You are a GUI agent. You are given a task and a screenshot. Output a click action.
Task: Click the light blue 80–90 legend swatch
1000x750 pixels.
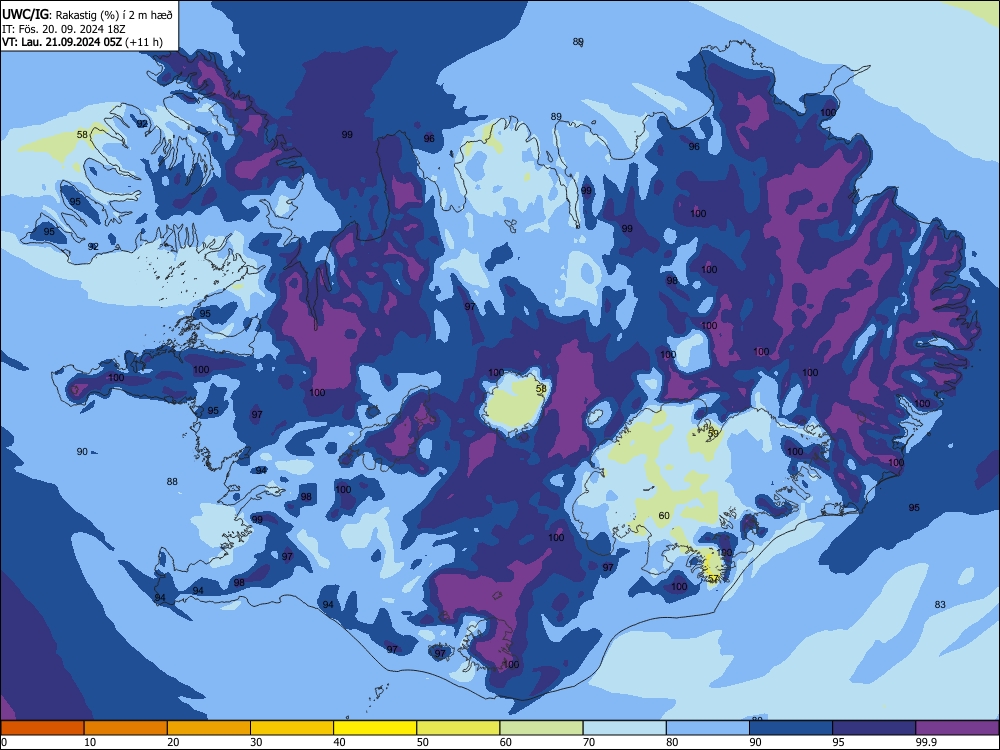[x=708, y=728]
